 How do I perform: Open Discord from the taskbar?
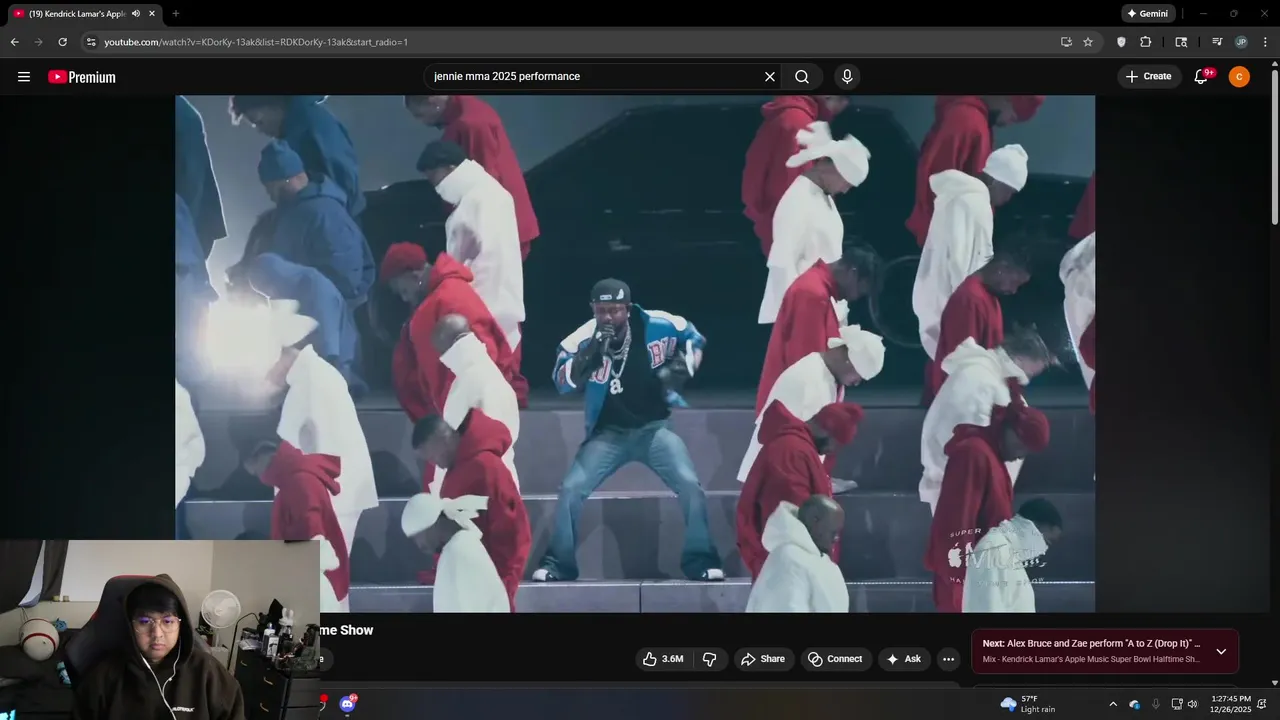pos(347,704)
